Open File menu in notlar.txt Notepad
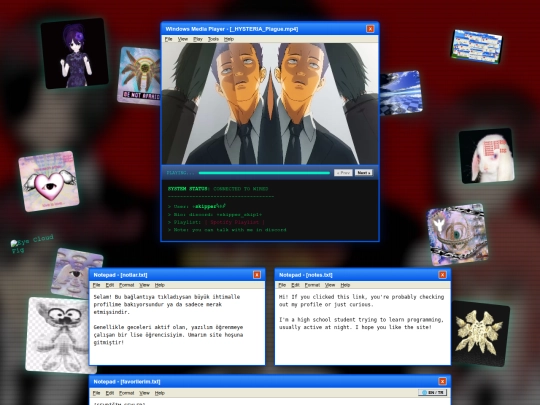Viewport: 540px width, 405px height. point(96,285)
